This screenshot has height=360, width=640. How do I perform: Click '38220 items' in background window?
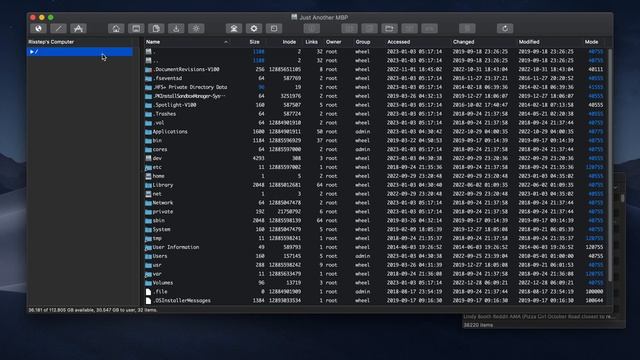[478, 325]
